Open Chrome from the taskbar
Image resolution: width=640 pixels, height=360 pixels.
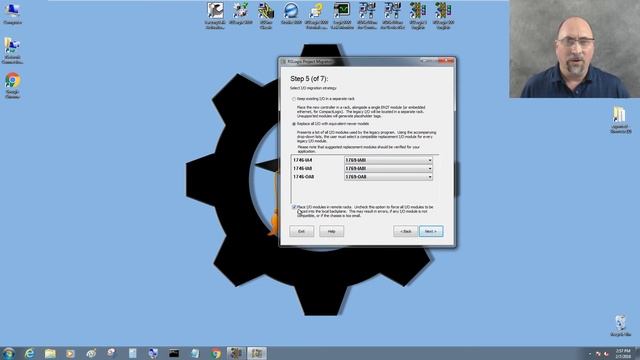tap(216, 353)
